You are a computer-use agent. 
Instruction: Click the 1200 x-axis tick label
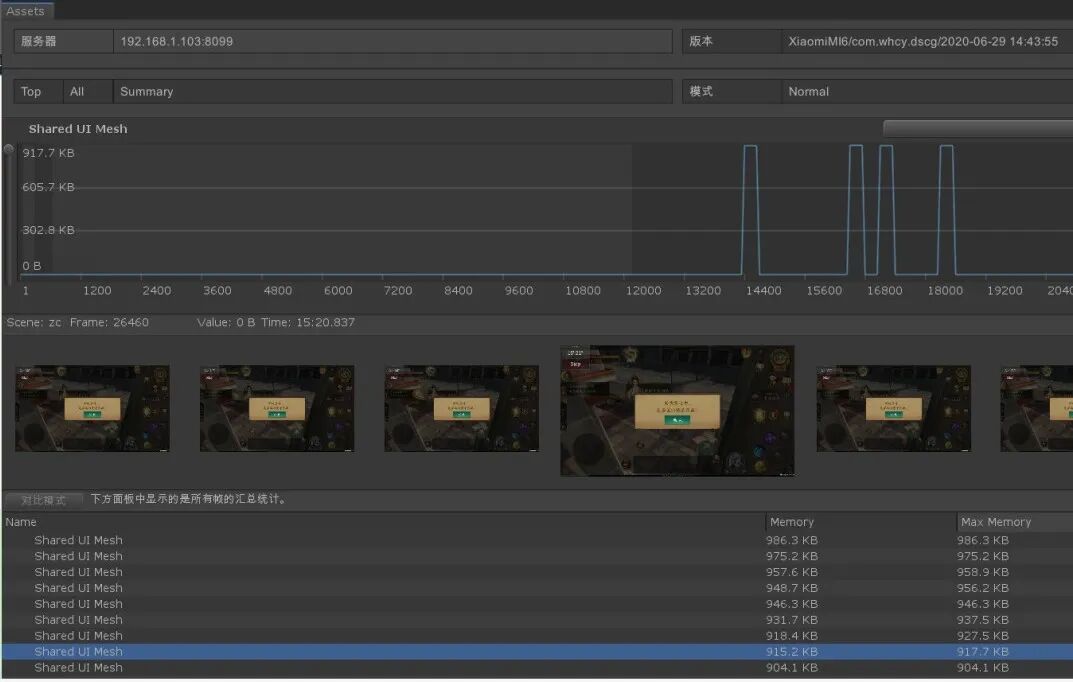pos(97,291)
